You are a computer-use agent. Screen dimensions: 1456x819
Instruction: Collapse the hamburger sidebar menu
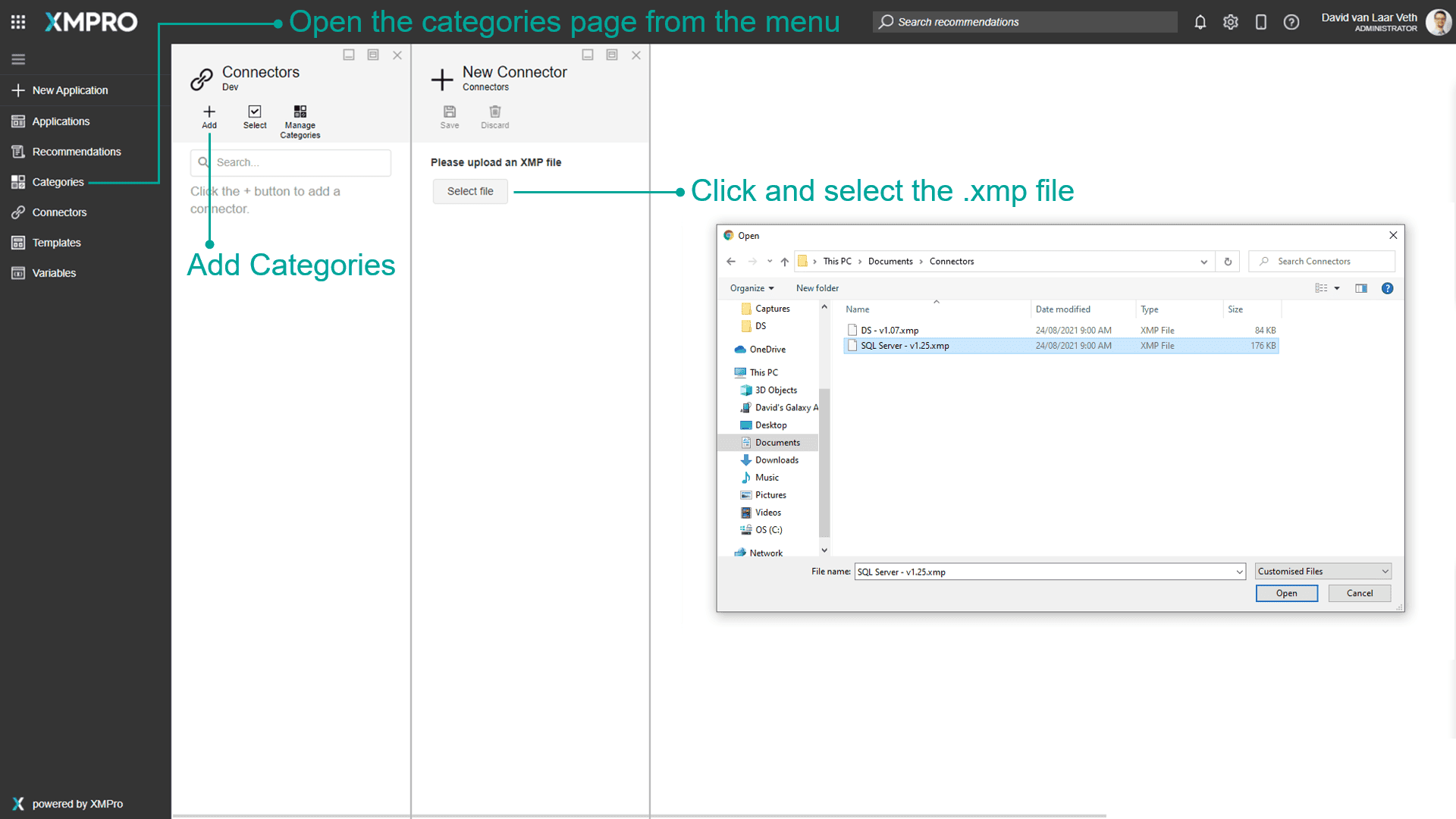coord(18,59)
